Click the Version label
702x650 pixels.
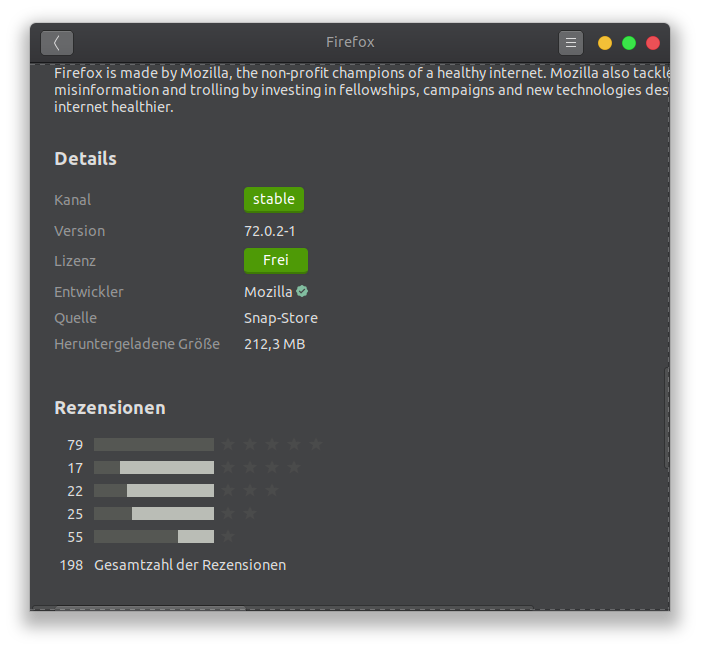point(80,231)
